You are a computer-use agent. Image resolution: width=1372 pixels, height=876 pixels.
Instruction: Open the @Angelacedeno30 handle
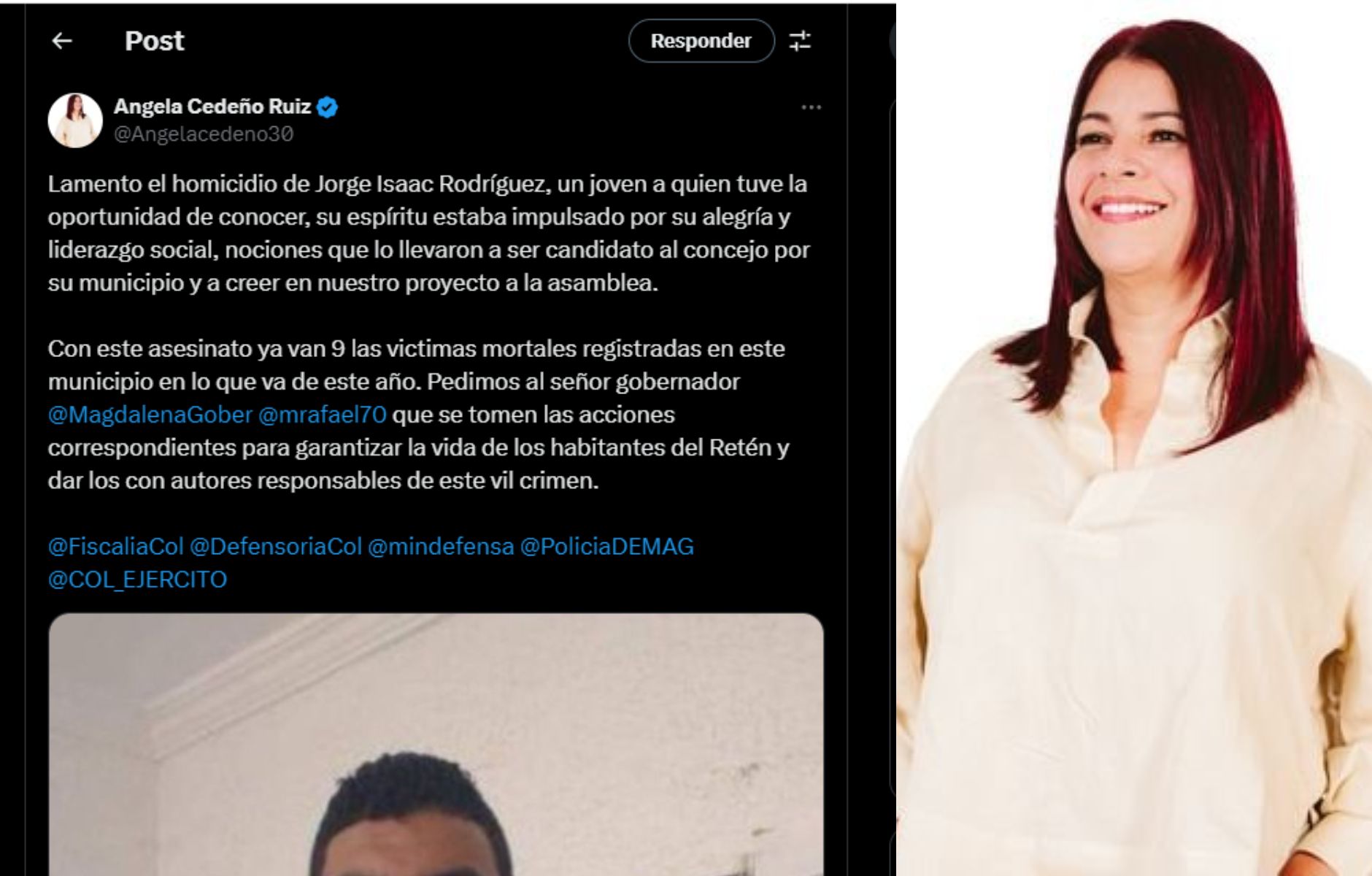coord(204,134)
